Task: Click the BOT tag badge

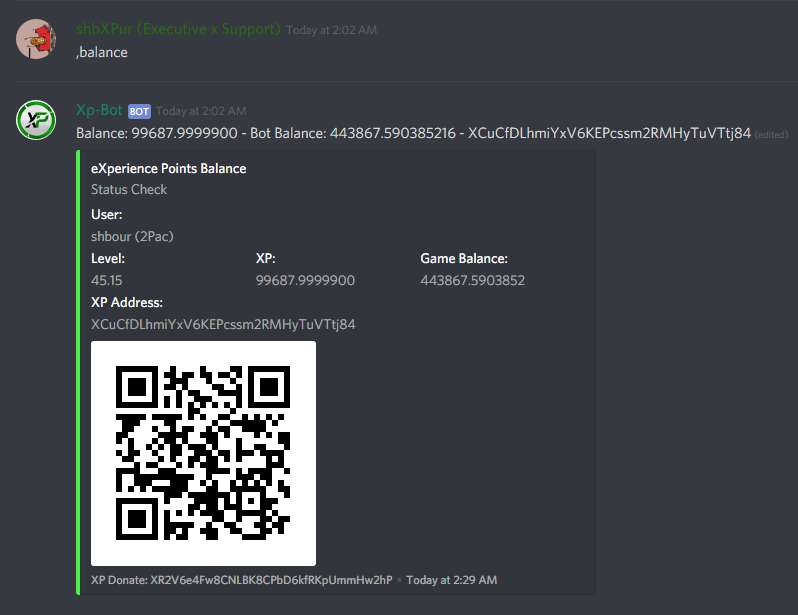Action: click(139, 111)
